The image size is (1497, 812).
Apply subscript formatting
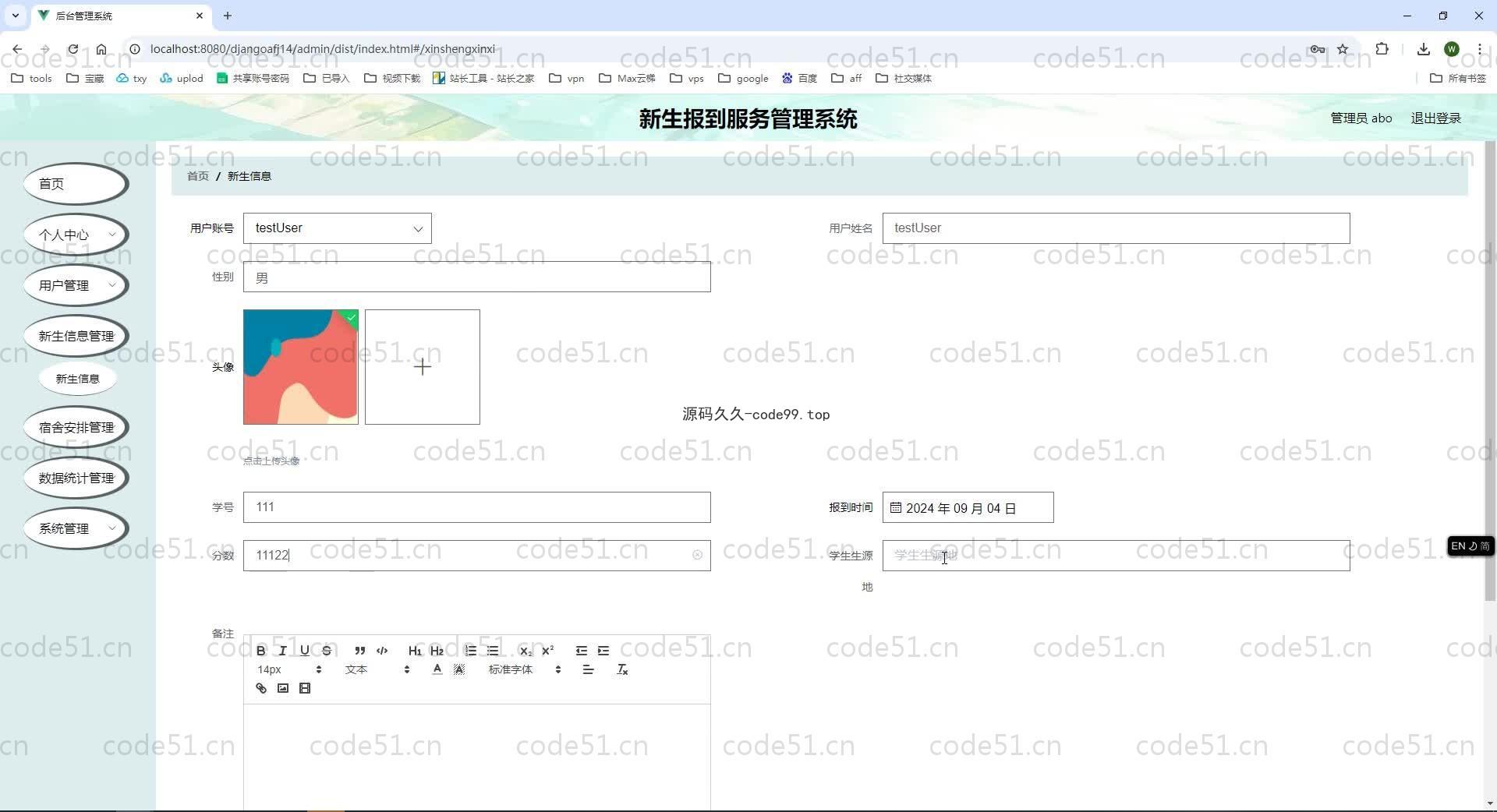tap(526, 651)
